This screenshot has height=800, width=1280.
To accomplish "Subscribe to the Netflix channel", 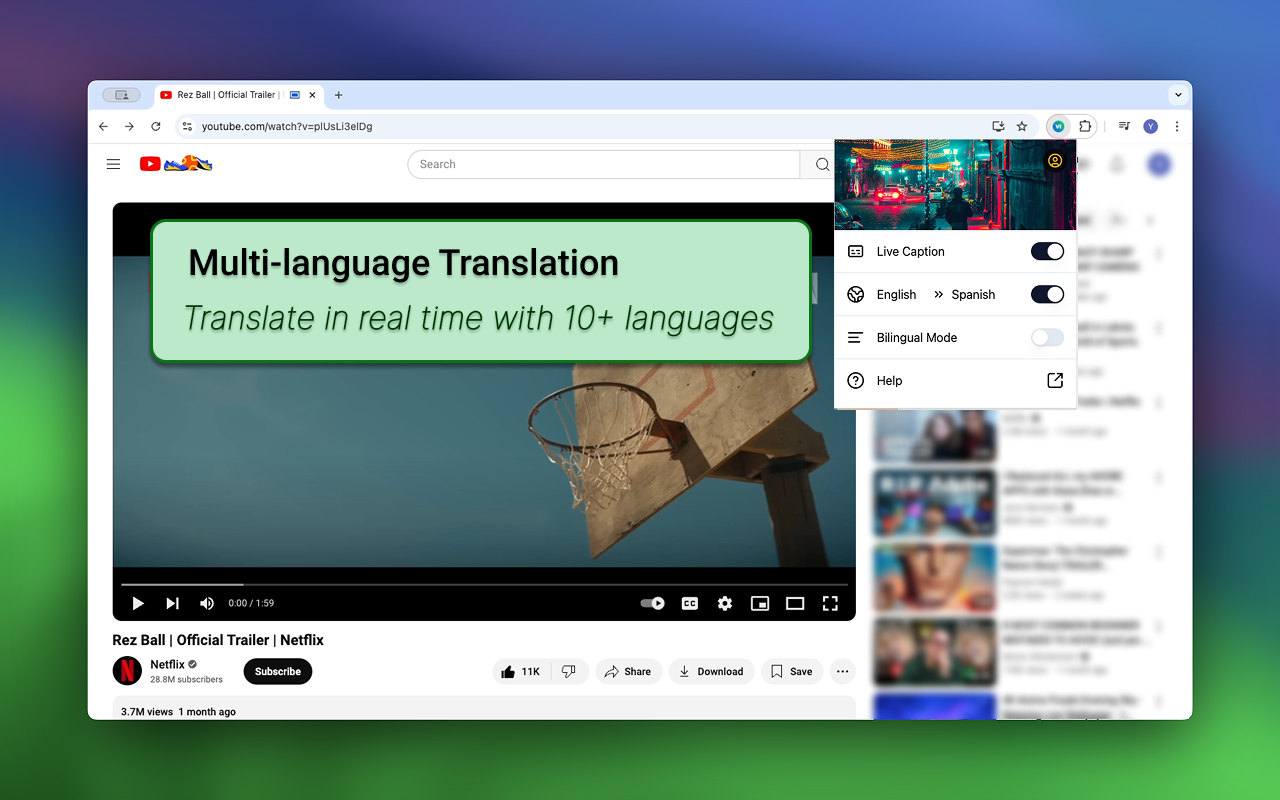I will click(x=278, y=672).
